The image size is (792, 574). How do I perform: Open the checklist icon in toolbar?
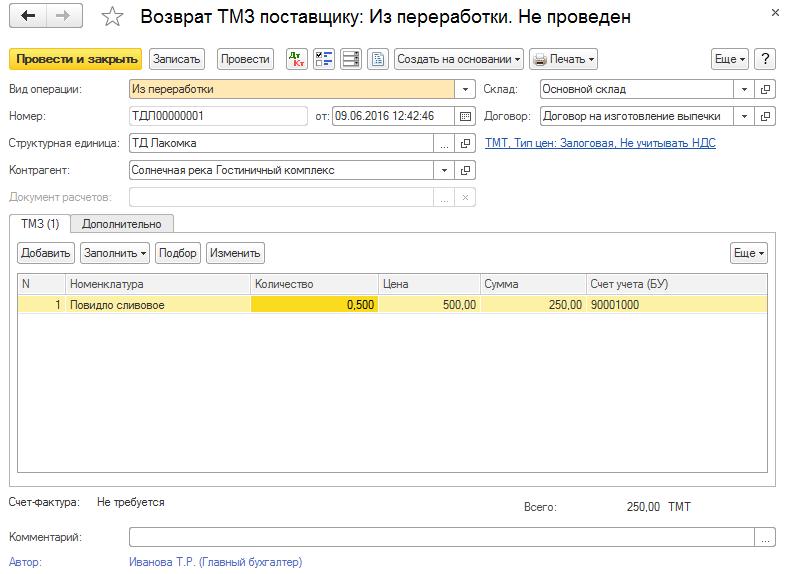click(x=324, y=59)
